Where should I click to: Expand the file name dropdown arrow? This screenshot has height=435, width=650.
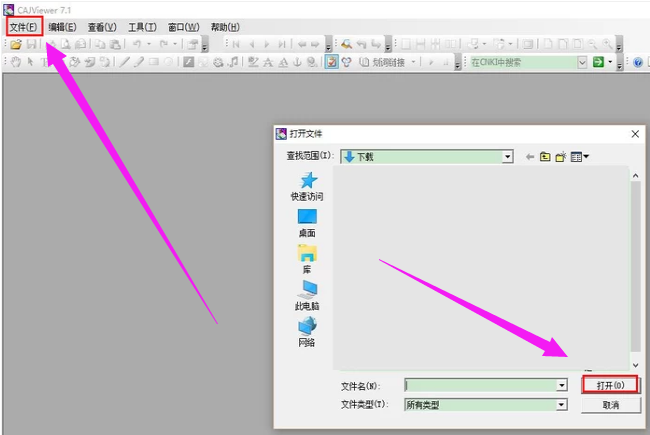coord(562,385)
